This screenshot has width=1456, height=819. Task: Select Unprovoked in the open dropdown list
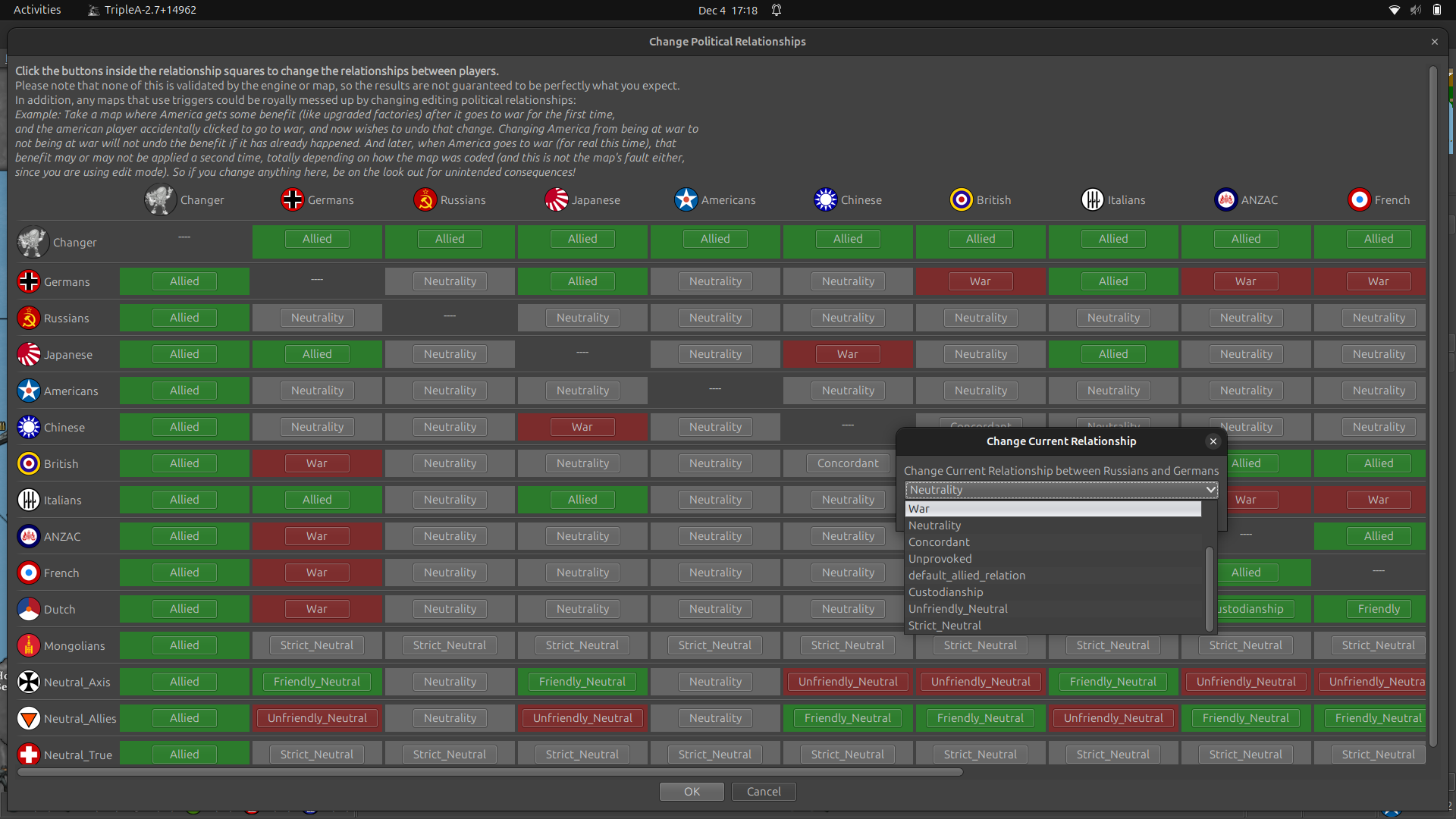(x=940, y=559)
